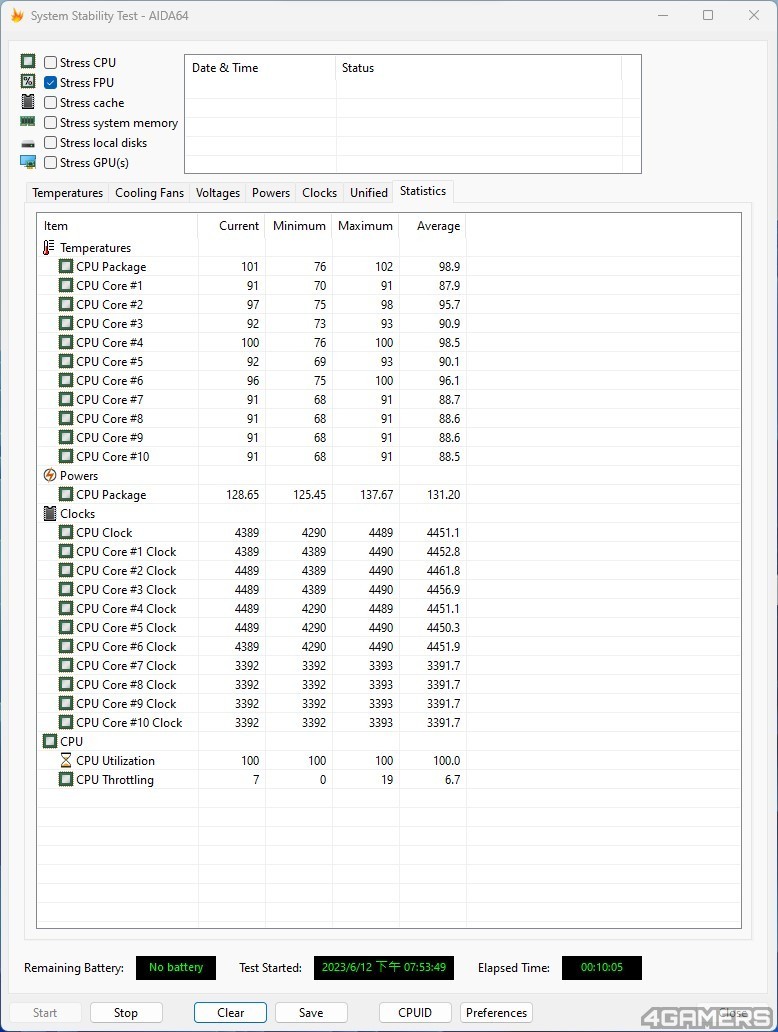The image size is (778, 1032).
Task: Click the Date & Time log column header
Action: (261, 68)
